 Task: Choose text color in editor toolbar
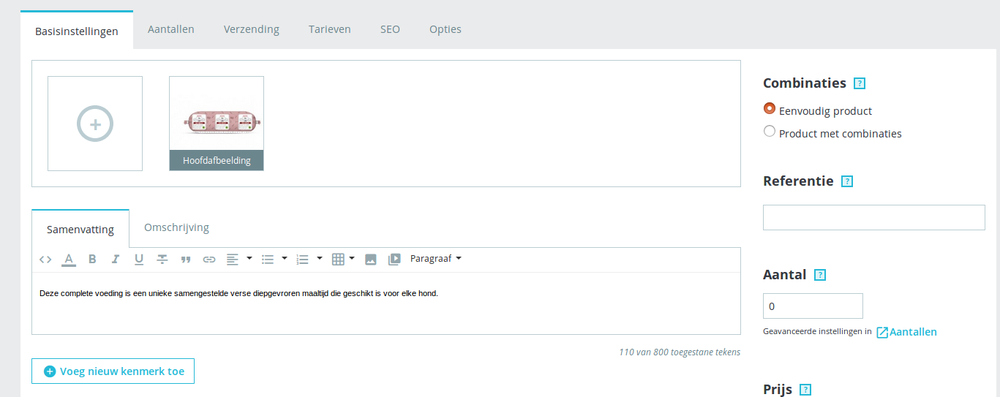tap(68, 259)
